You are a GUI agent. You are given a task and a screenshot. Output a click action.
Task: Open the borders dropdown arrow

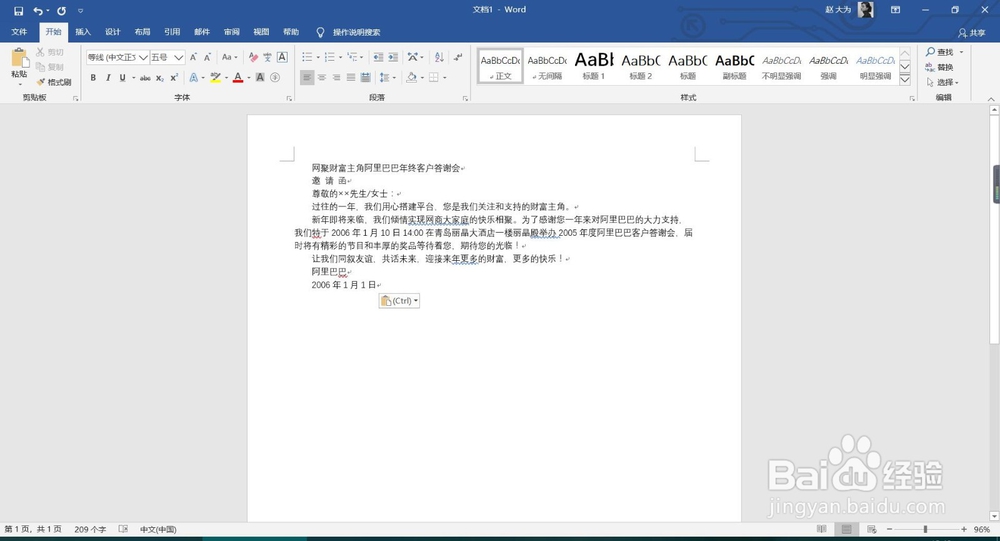click(445, 78)
